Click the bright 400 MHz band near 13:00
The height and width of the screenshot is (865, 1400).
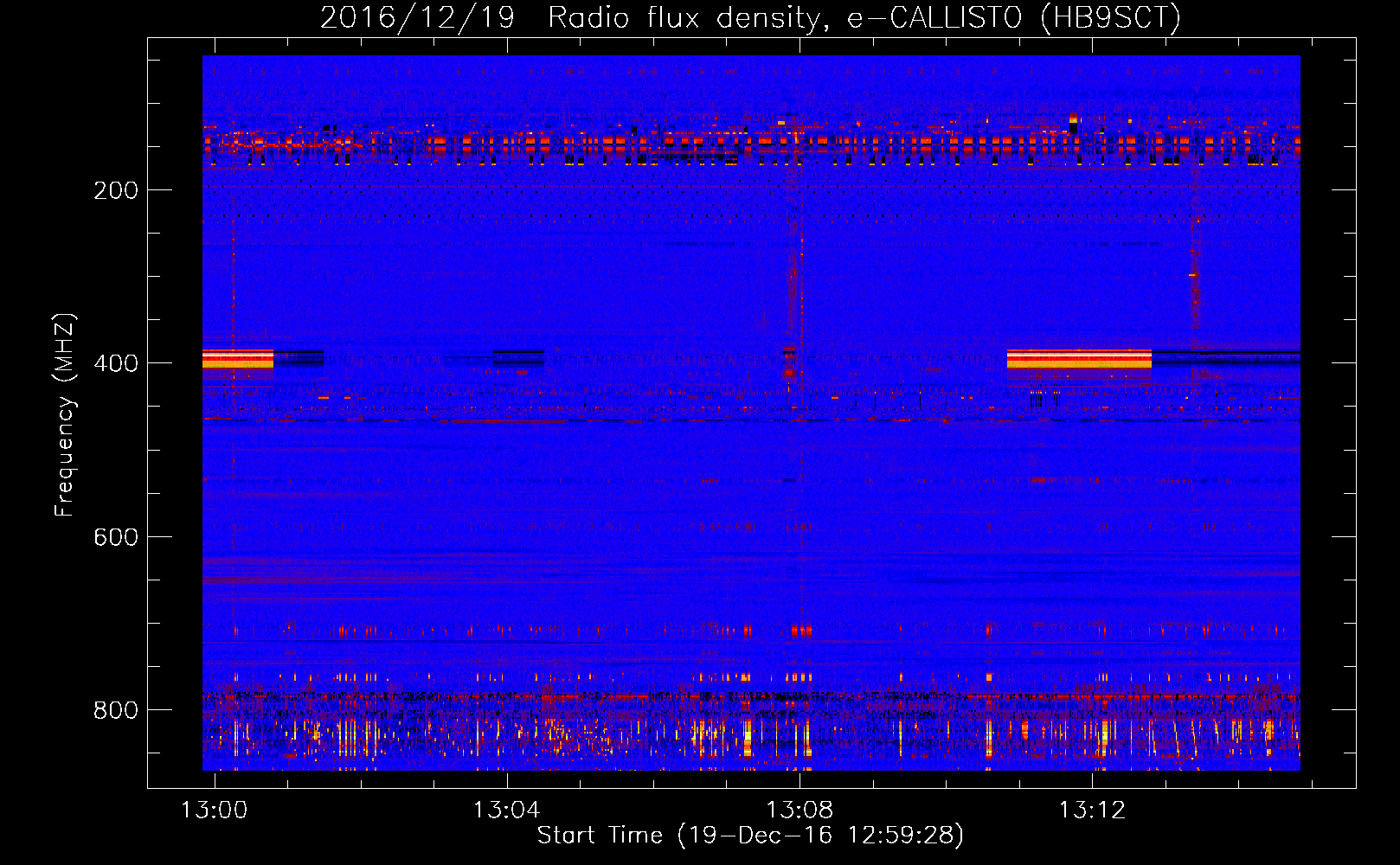pos(238,359)
